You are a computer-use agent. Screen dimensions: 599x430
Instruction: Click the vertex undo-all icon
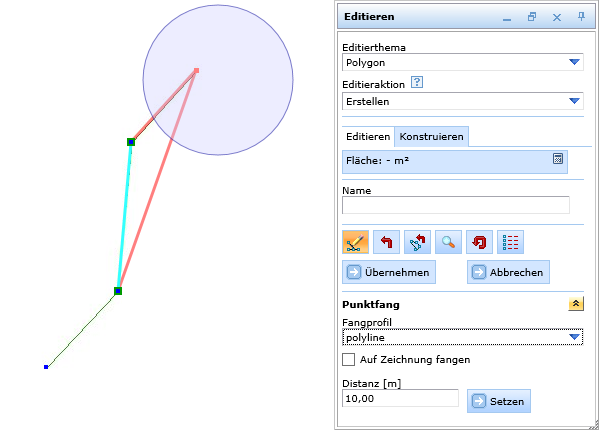click(x=417, y=242)
